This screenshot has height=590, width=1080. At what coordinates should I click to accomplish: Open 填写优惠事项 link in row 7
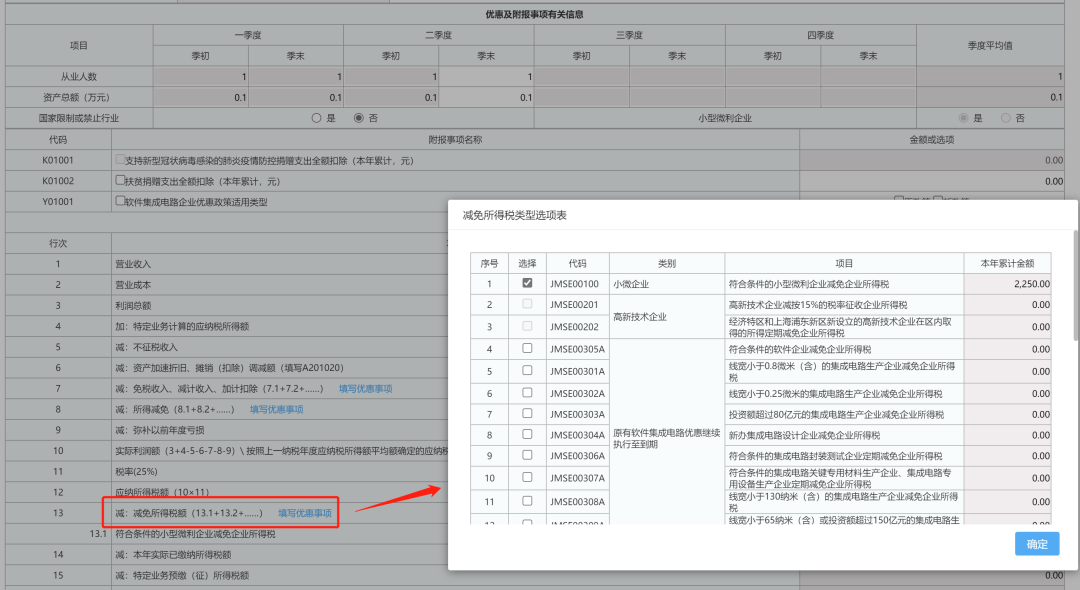pos(366,389)
